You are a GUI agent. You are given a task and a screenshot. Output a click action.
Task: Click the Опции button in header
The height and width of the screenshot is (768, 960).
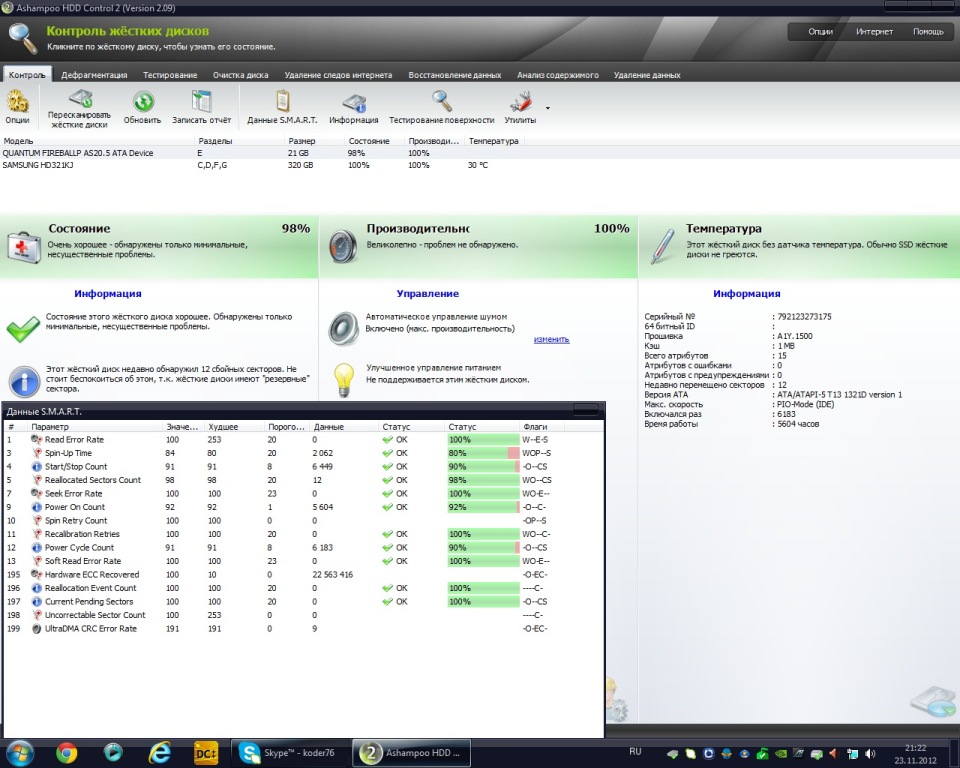point(820,32)
